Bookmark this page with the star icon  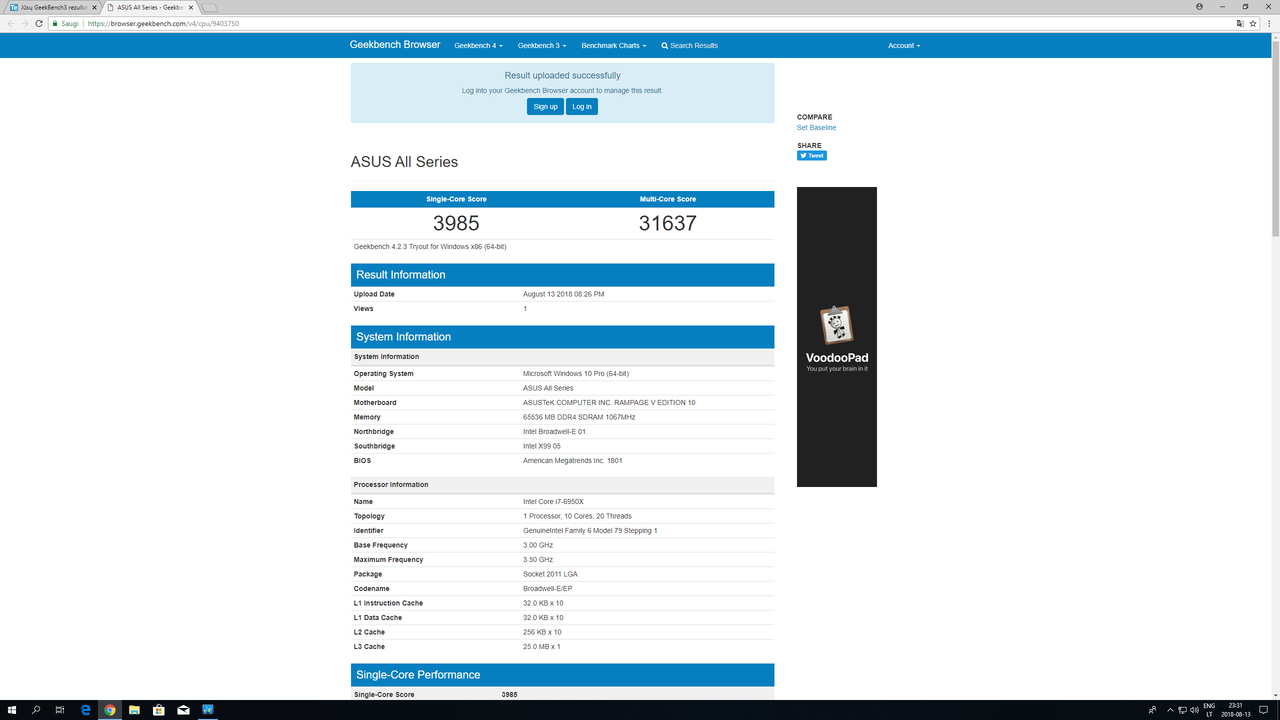1255,23
